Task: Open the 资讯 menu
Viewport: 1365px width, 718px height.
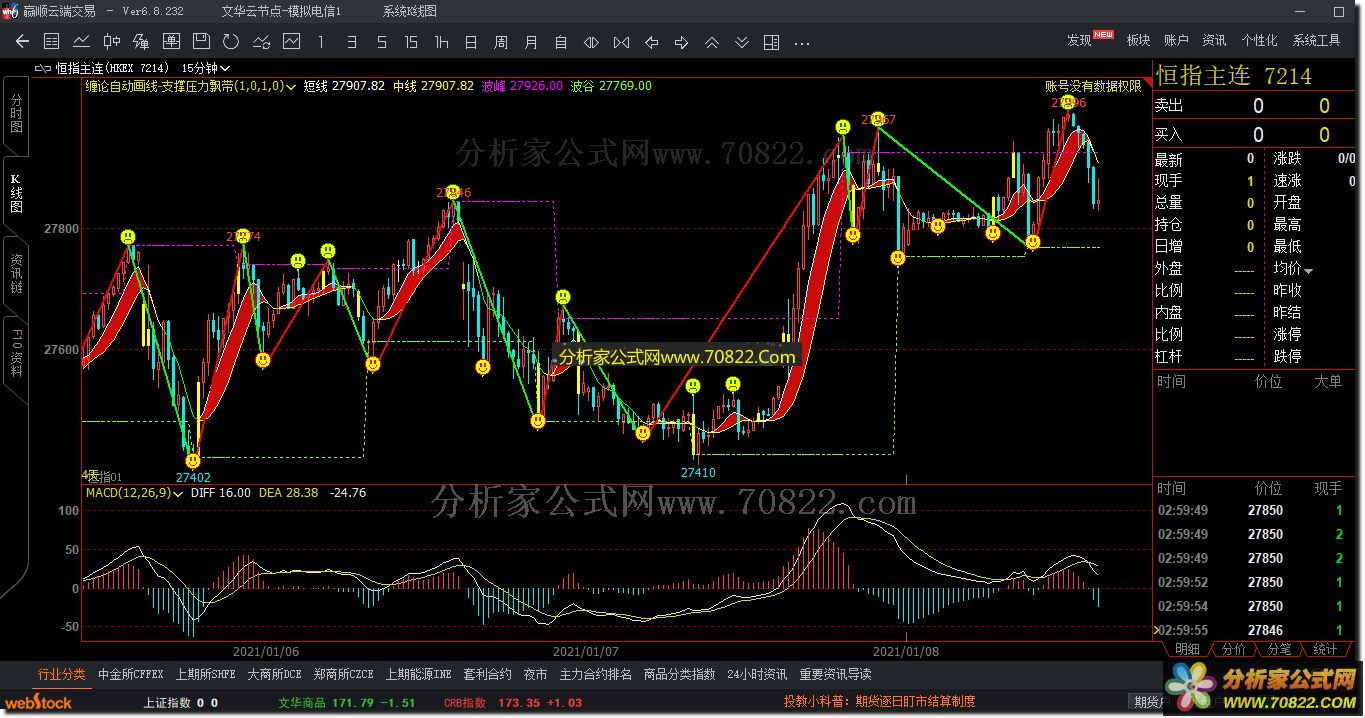Action: pos(1214,41)
